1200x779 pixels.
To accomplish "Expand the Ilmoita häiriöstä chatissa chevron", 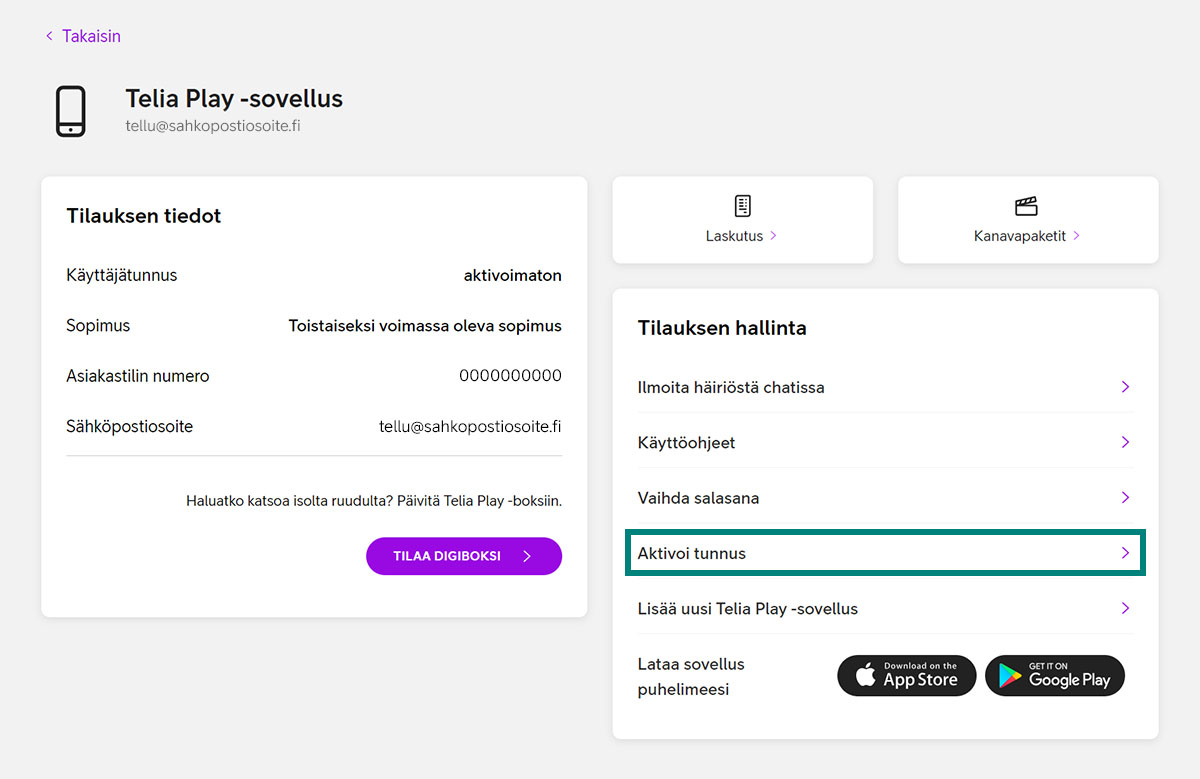I will [x=1125, y=387].
